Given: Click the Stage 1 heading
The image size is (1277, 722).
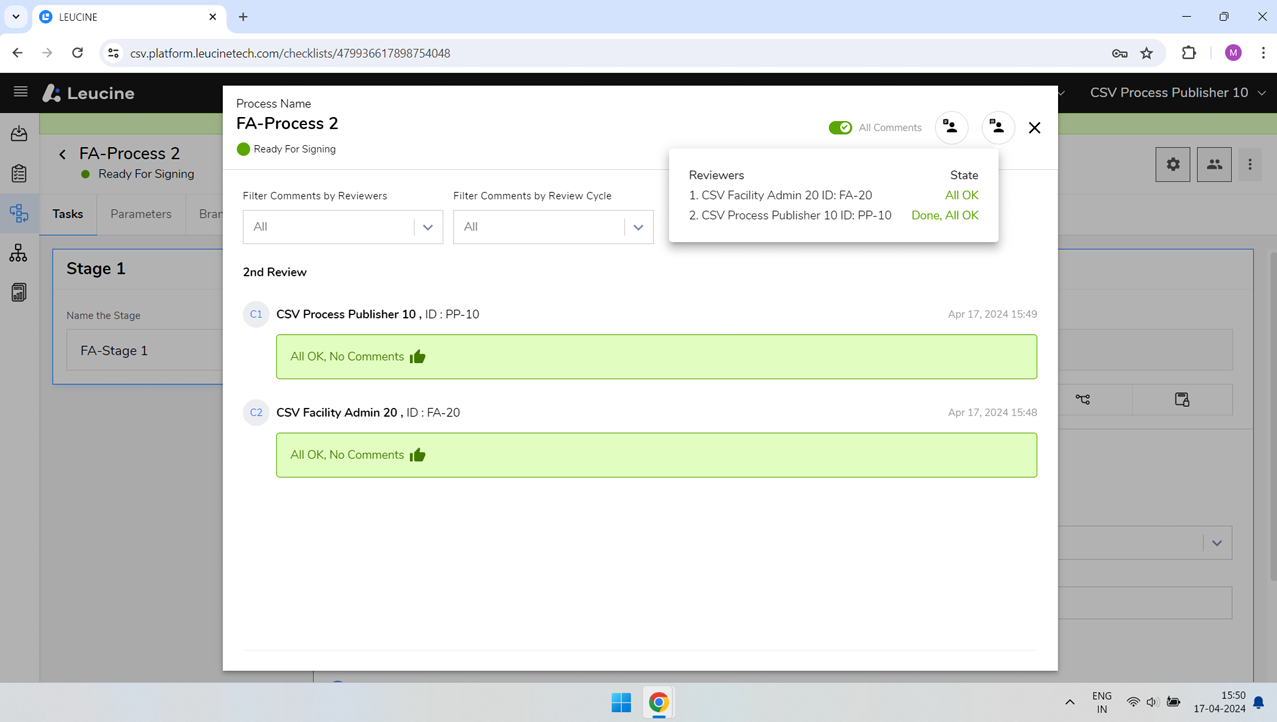Looking at the screenshot, I should coord(96,268).
